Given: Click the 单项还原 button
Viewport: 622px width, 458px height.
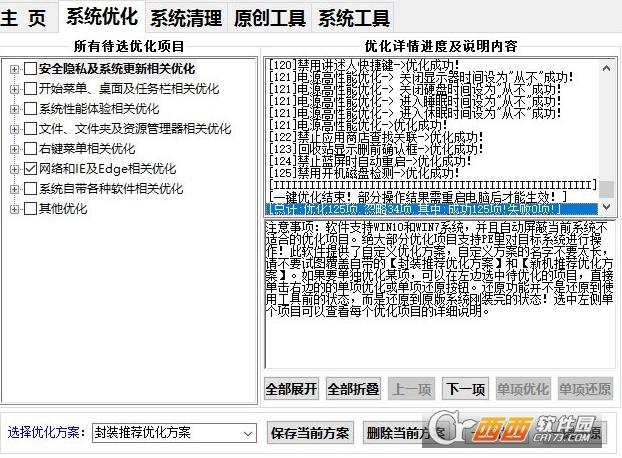Looking at the screenshot, I should [x=585, y=389].
